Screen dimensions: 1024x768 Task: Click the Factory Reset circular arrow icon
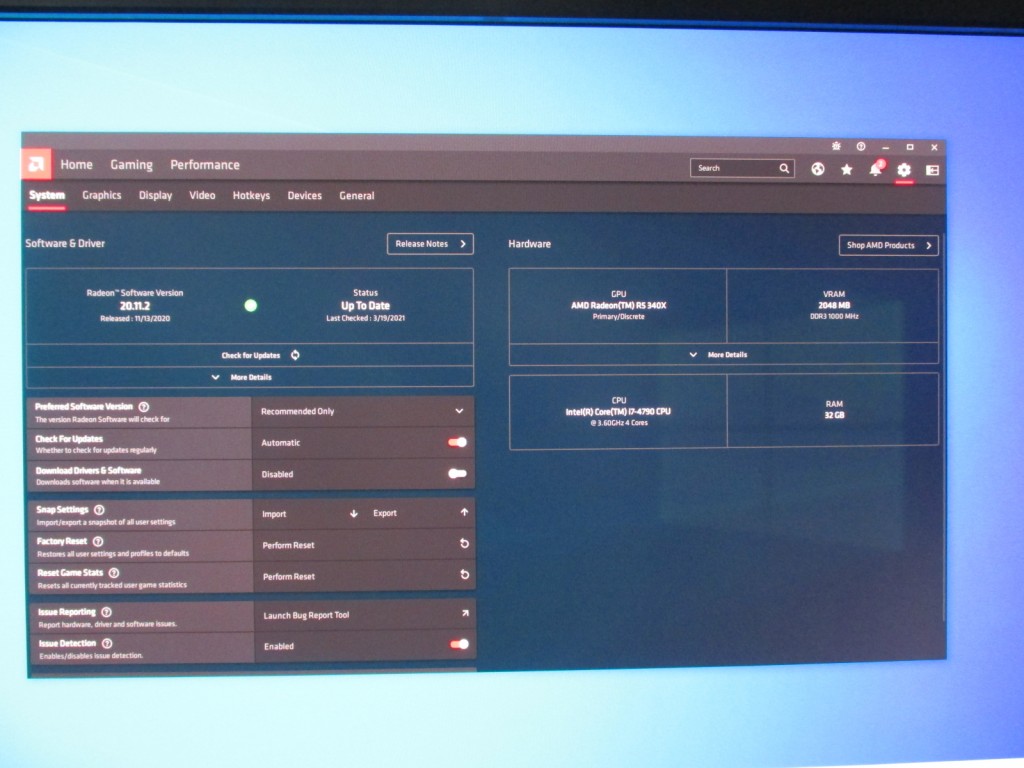pyautogui.click(x=464, y=543)
